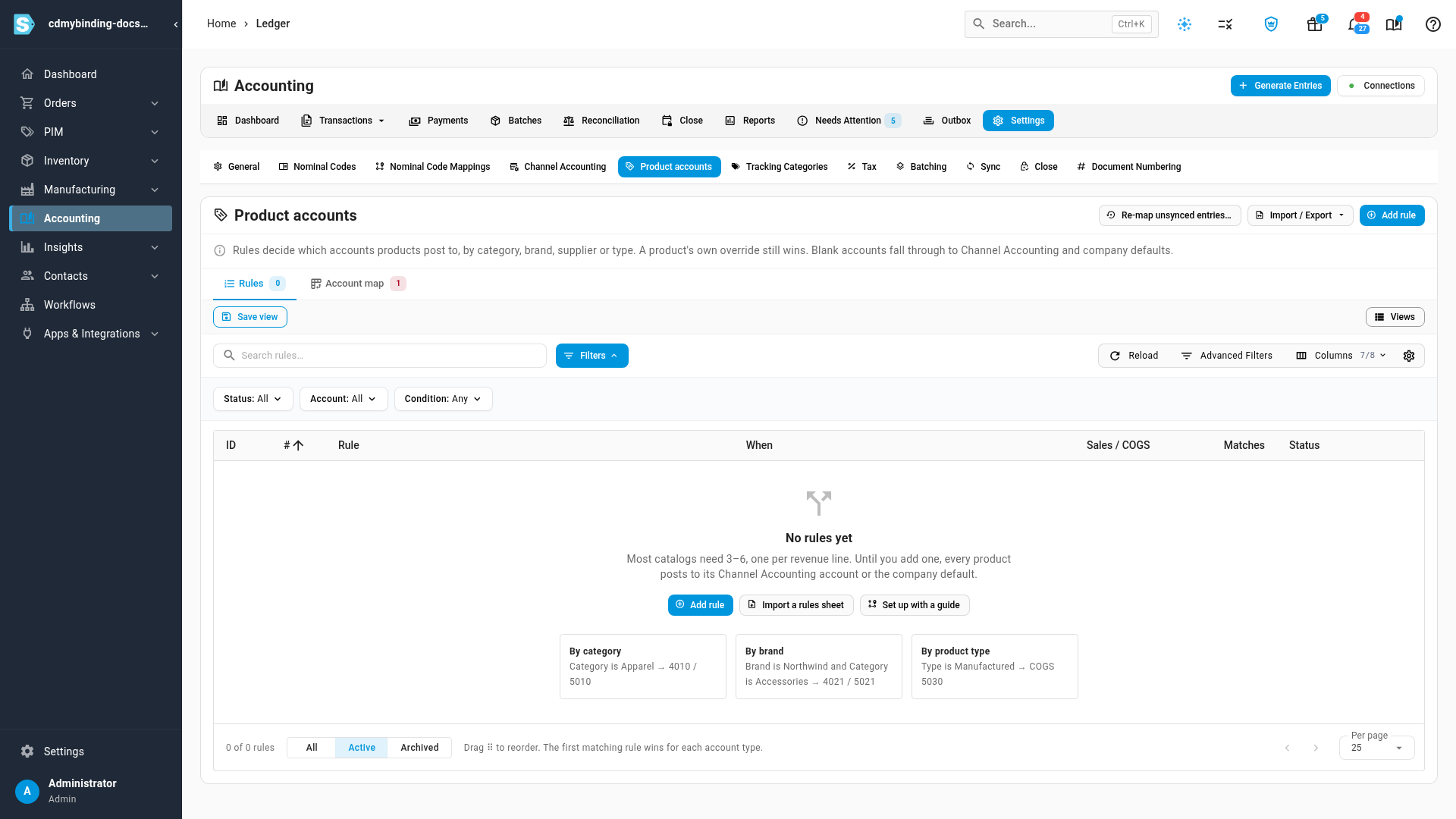This screenshot has width=1456, height=819.
Task: Open the Account: All dropdown
Action: pyautogui.click(x=344, y=399)
